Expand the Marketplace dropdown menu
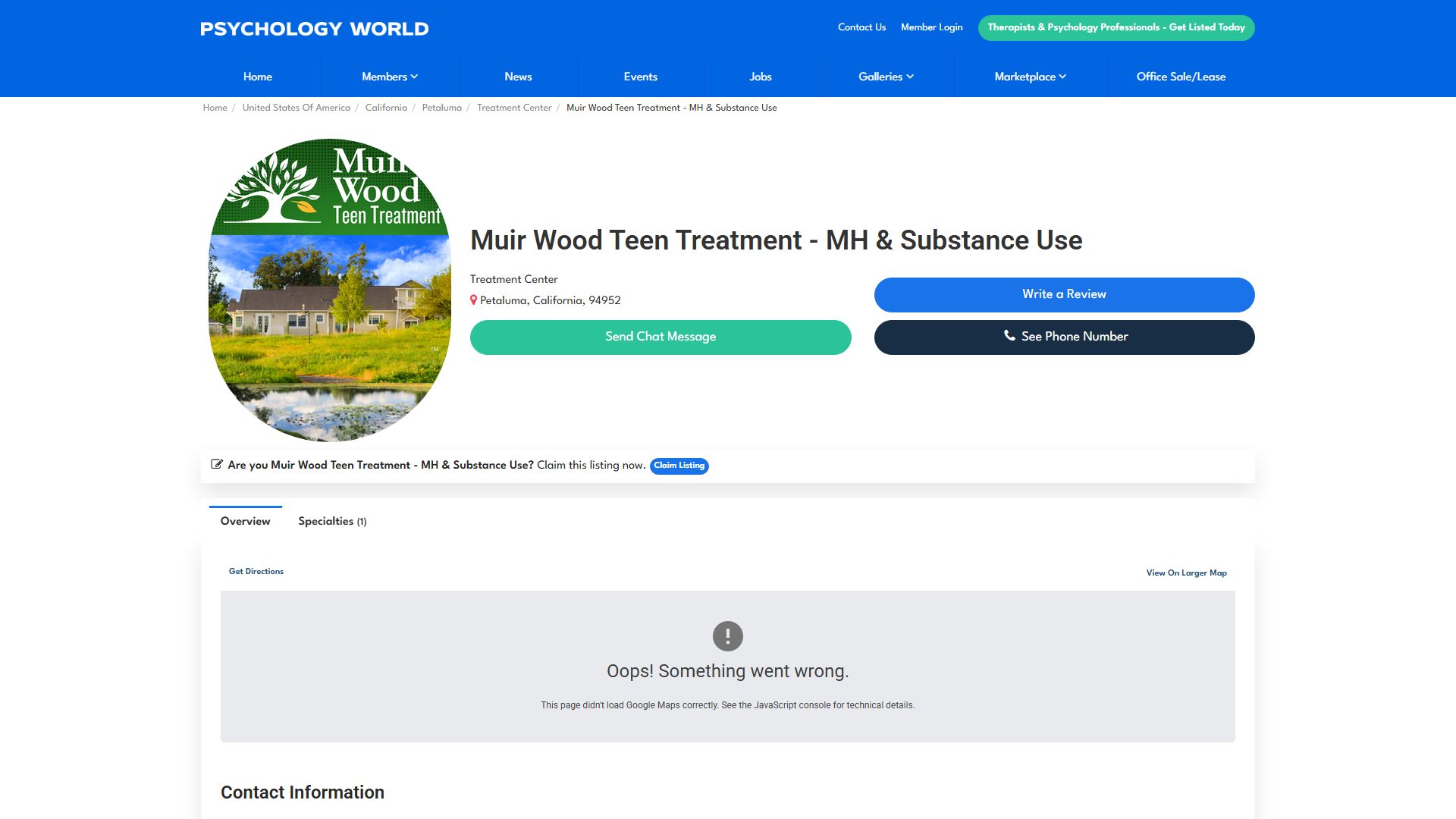Screen dimensions: 1456x819 click(1030, 77)
